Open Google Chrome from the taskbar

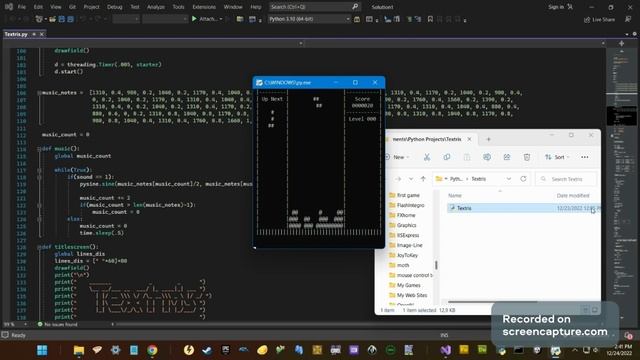click(152, 350)
